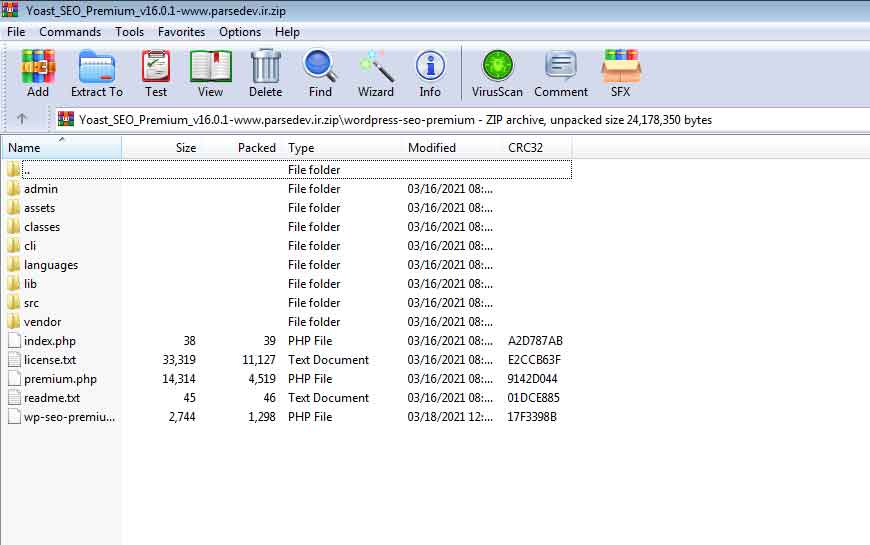Open Extract To from the toolbar
The image size is (870, 545).
coord(97,67)
